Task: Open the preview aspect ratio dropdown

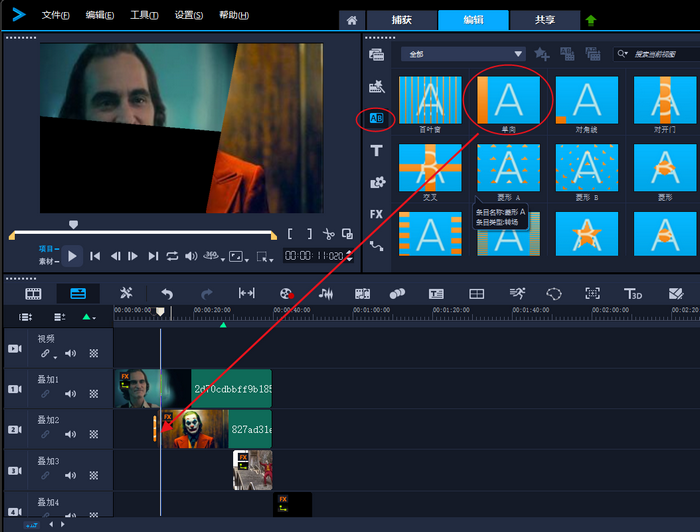Action: click(238, 257)
